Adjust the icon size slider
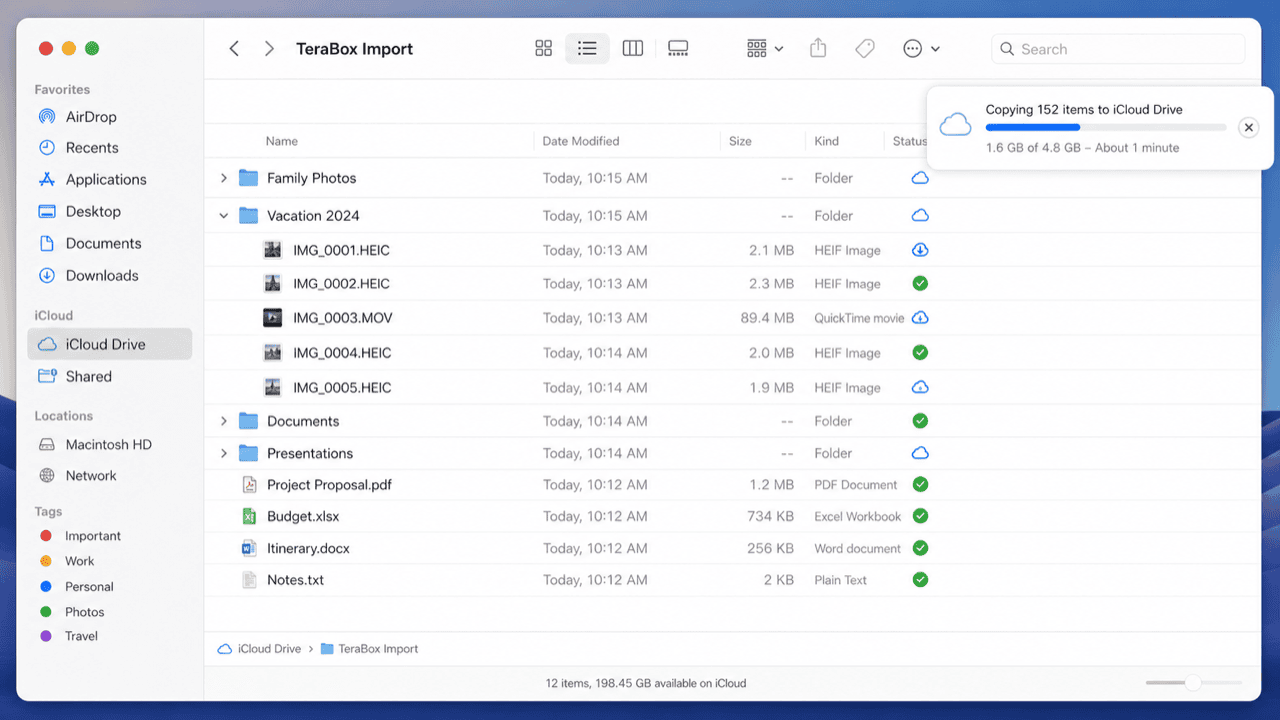 tap(1193, 683)
